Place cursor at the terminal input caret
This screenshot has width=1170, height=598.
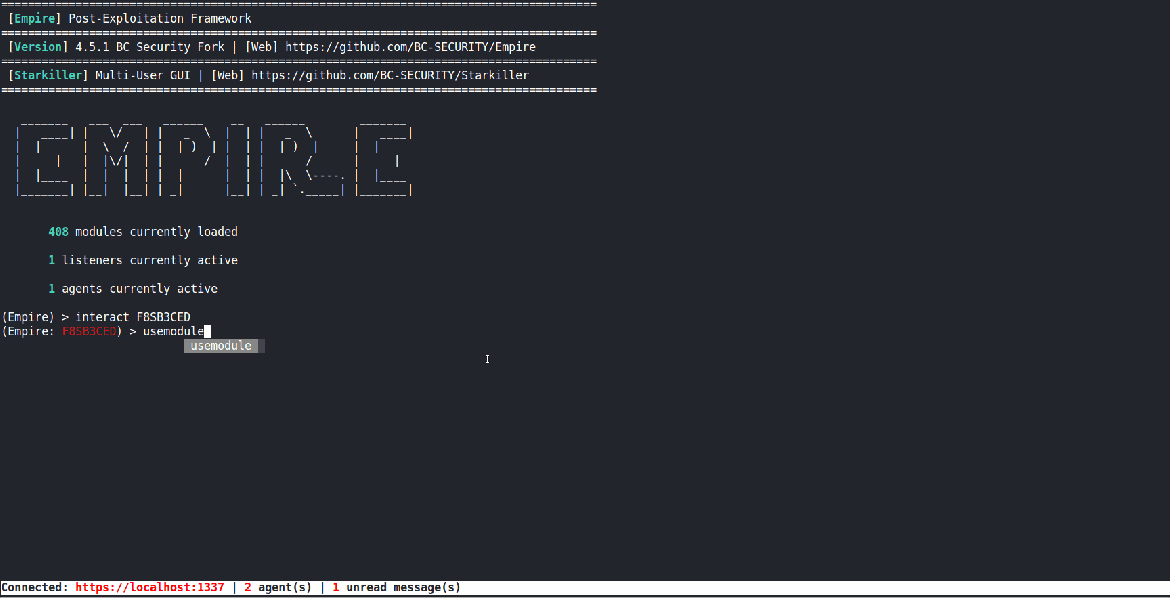[206, 330]
